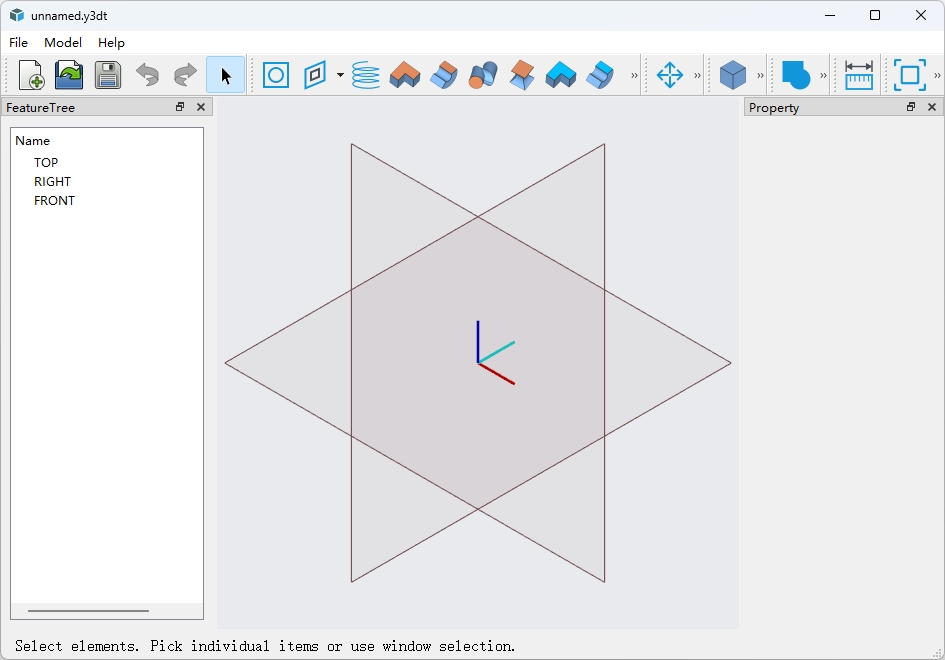Select RIGHT plane in the FeatureTree
The height and width of the screenshot is (660, 945).
(x=52, y=182)
